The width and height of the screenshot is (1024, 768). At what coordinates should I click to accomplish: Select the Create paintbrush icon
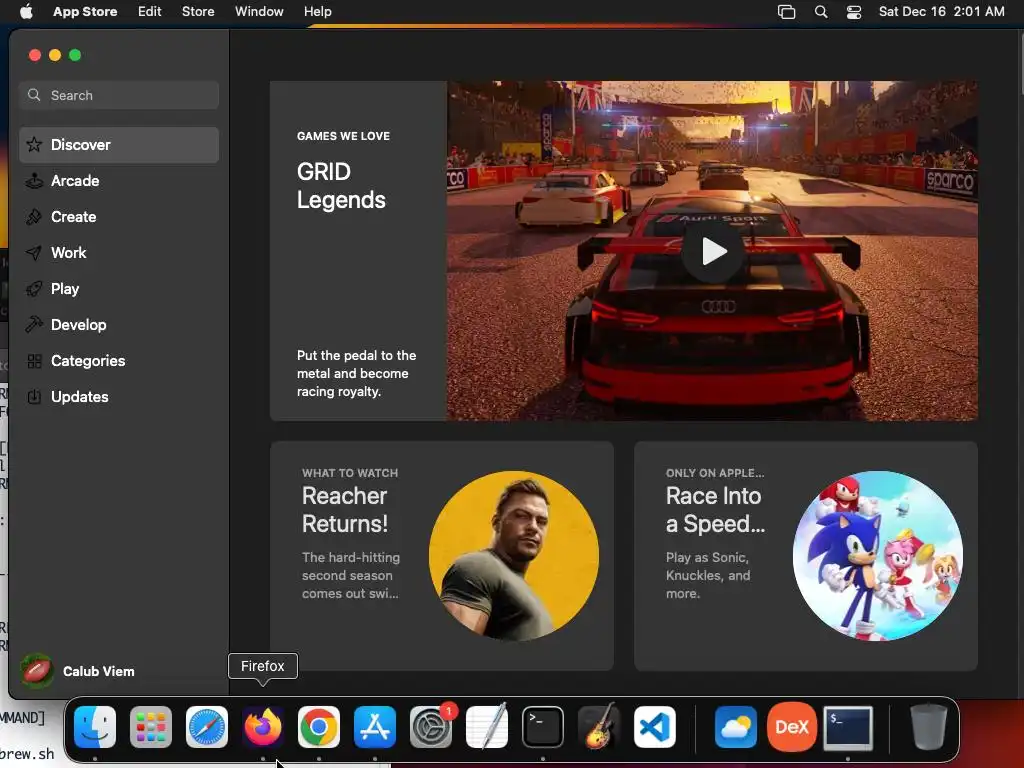(x=34, y=217)
